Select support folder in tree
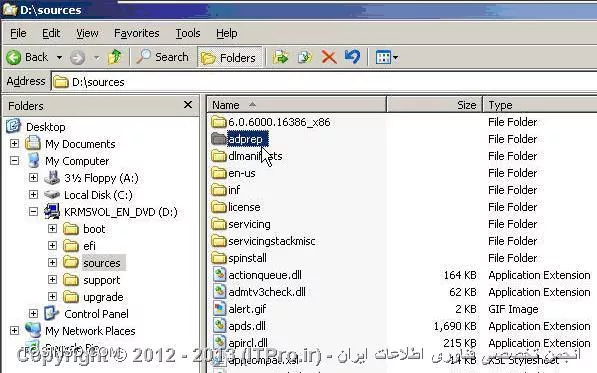Viewport: 597px width, 373px height. 102,280
